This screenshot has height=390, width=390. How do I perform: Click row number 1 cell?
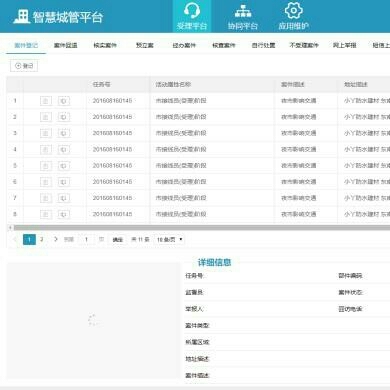(x=15, y=101)
